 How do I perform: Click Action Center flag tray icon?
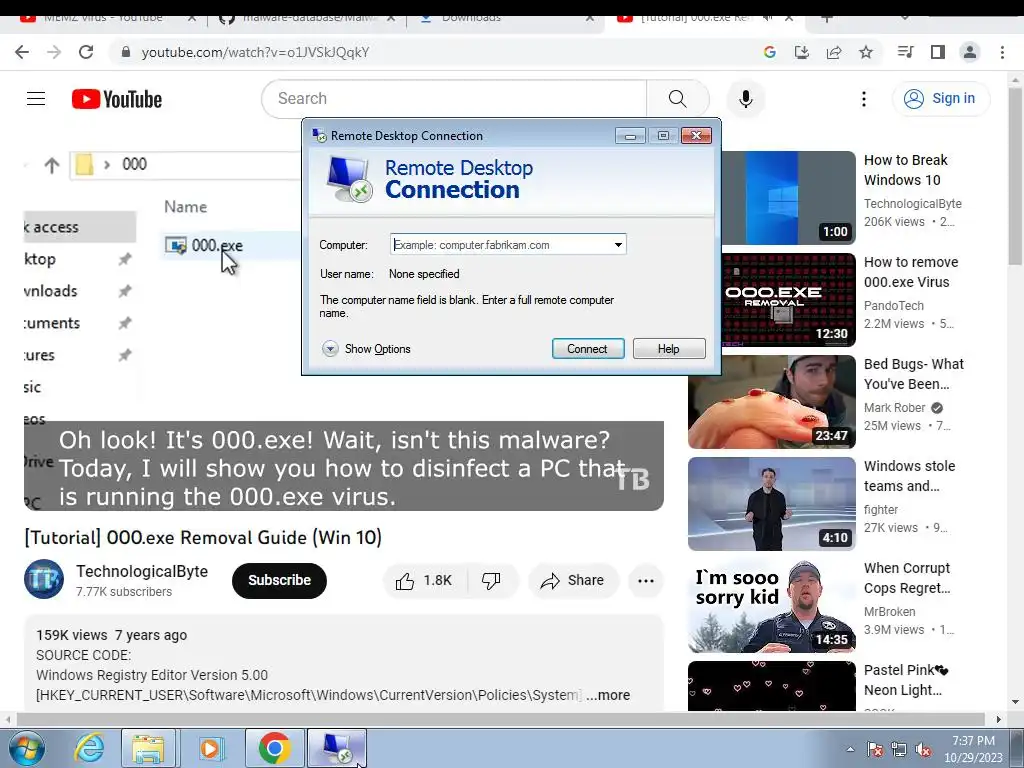point(875,749)
